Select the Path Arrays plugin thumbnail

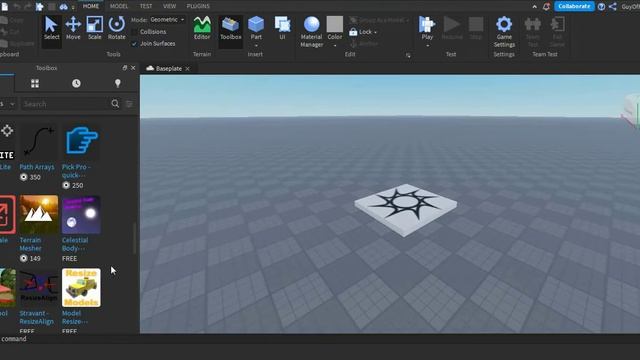click(x=38, y=142)
